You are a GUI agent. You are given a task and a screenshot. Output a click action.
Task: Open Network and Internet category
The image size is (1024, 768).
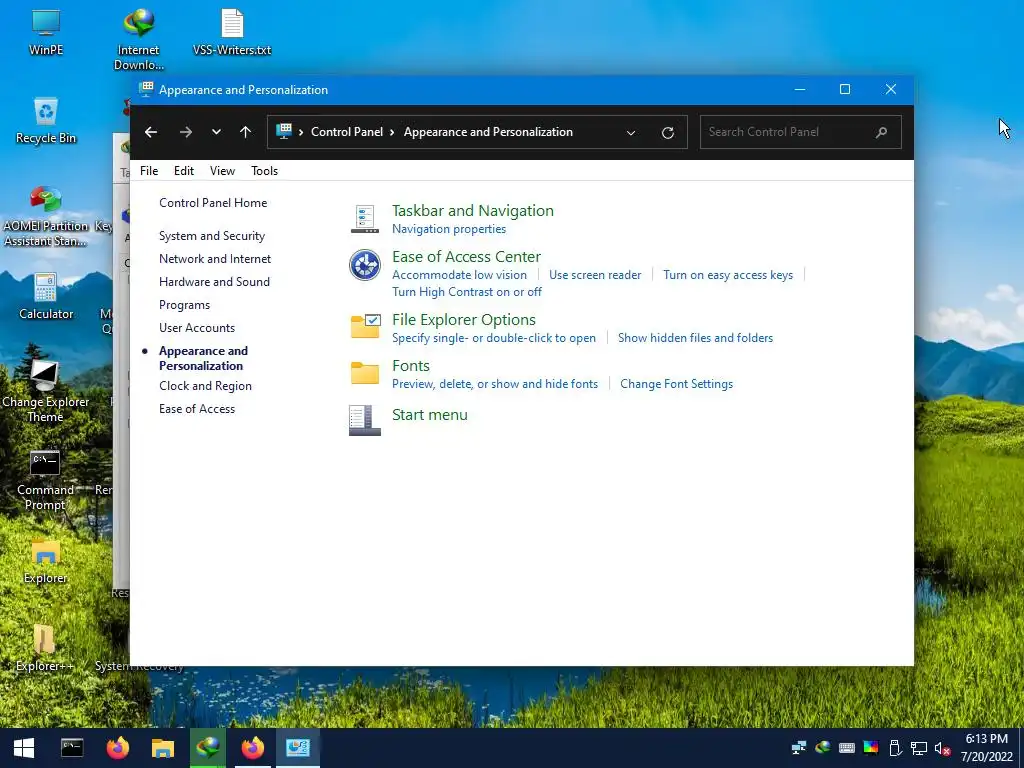[215, 259]
